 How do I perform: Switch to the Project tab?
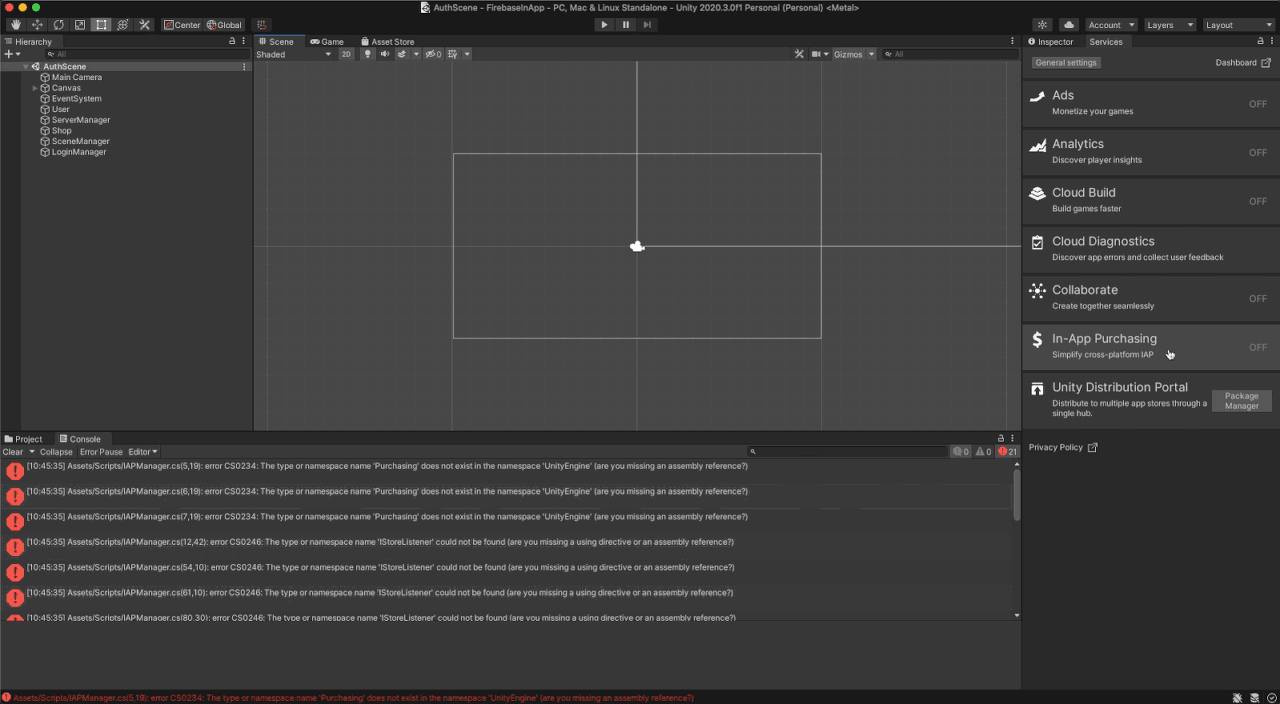pos(24,439)
